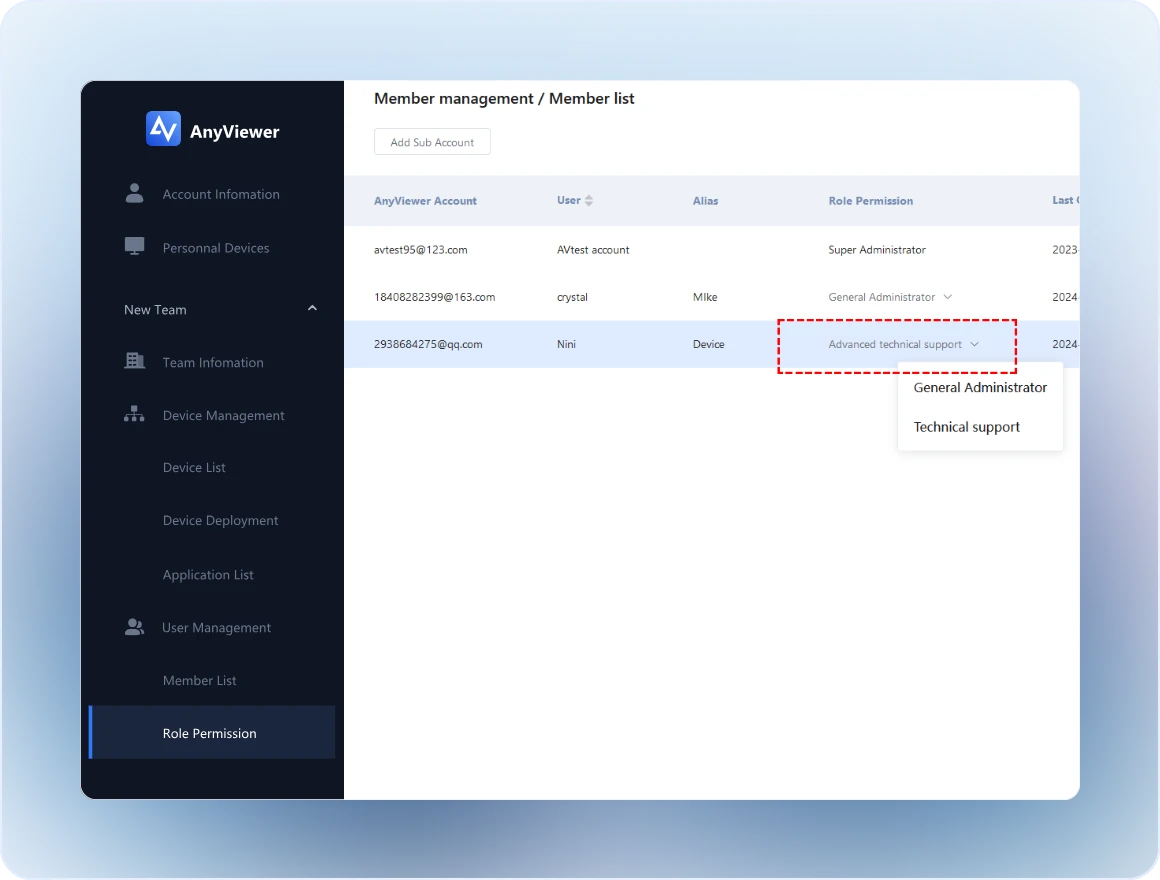Click the User Management people icon
Viewport: 1160px width, 880px height.
pos(134,627)
